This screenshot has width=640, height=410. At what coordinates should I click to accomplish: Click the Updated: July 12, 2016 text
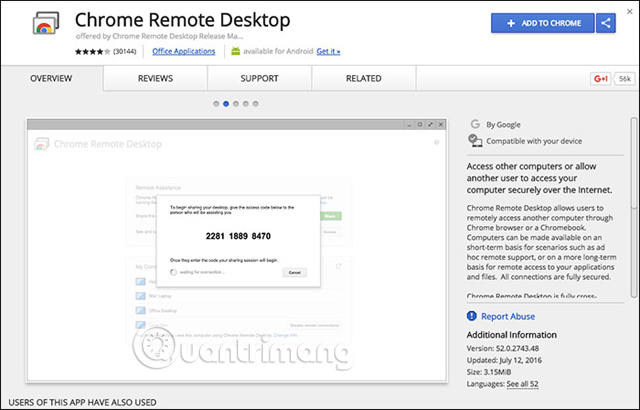tap(504, 360)
